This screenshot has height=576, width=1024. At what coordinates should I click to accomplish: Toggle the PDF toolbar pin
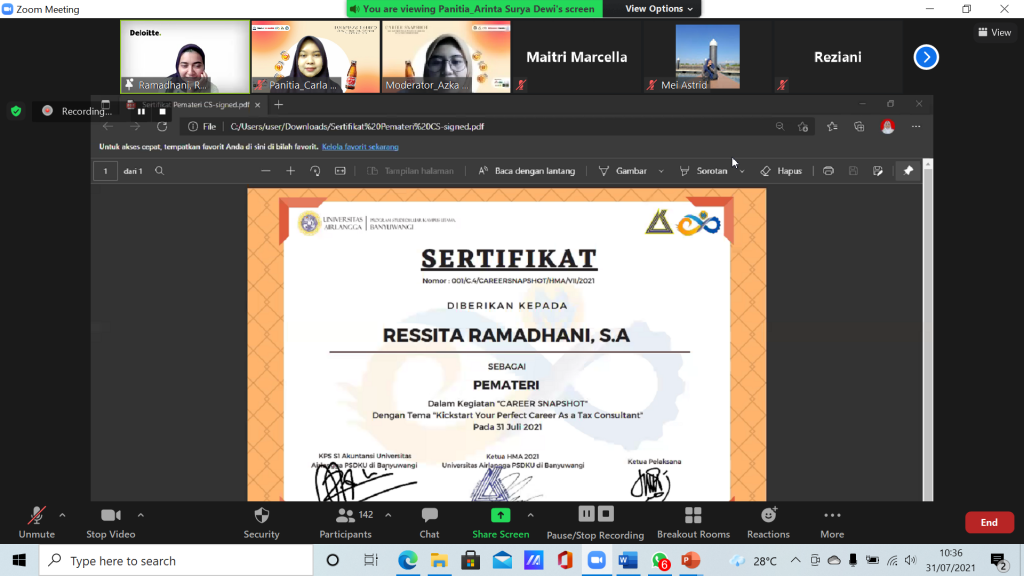pos(908,171)
